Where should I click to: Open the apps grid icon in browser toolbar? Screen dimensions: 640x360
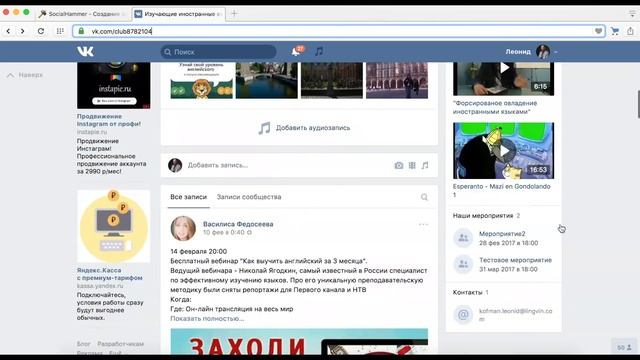coord(60,31)
